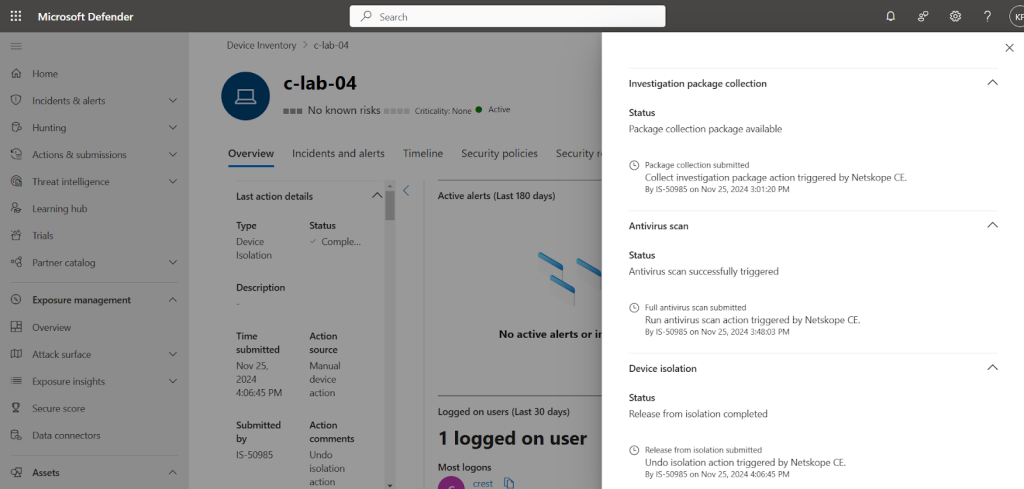
Task: Click the Actions & submissions icon
Action: click(16, 155)
